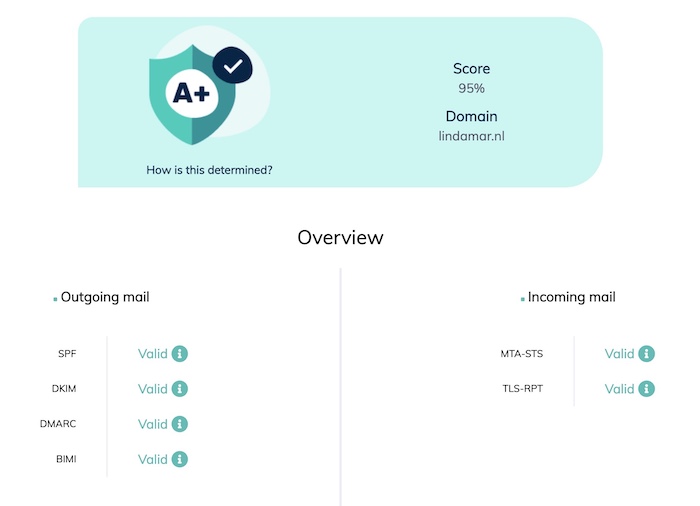Viewport: 700px width, 506px height.
Task: Click the lindamar.nl domain name
Action: (x=471, y=136)
